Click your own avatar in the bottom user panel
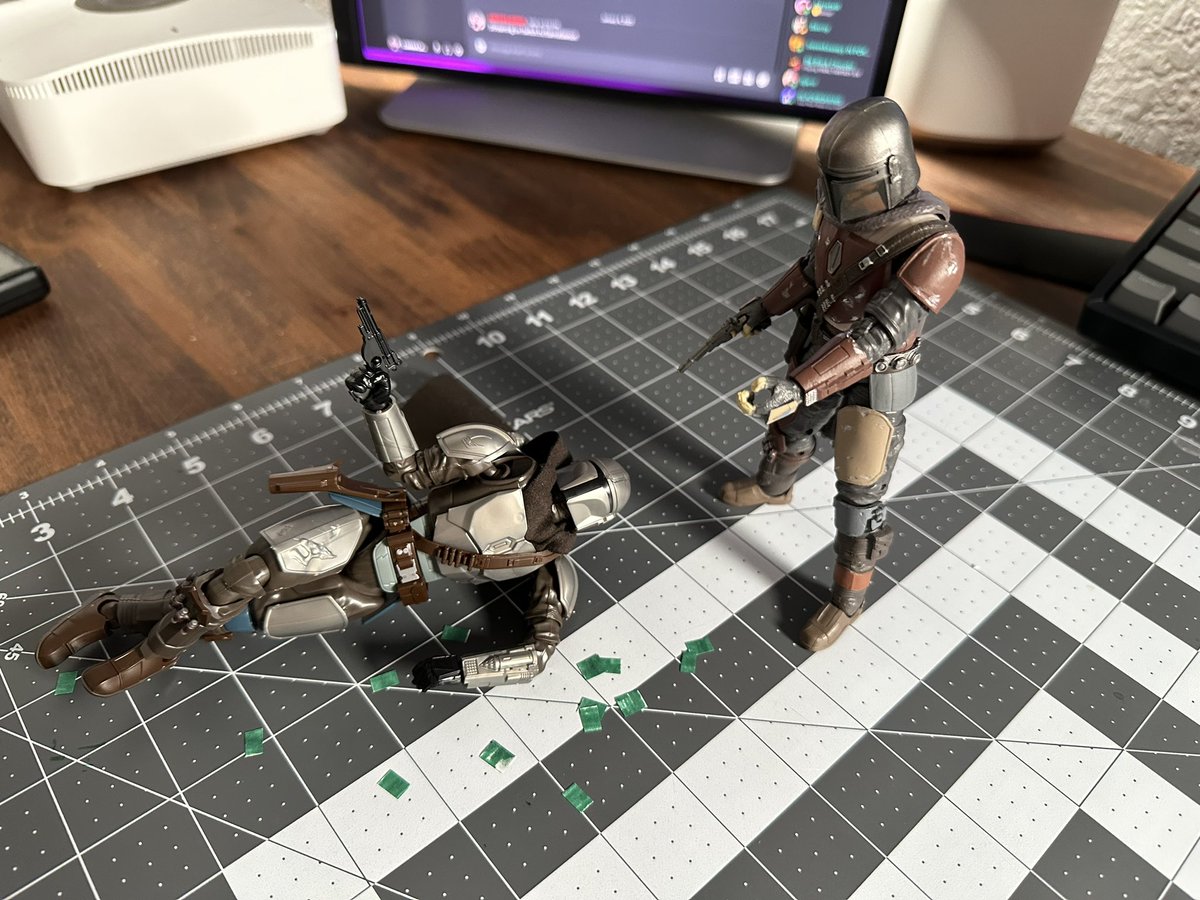Viewport: 1200px width, 900px height. point(394,43)
